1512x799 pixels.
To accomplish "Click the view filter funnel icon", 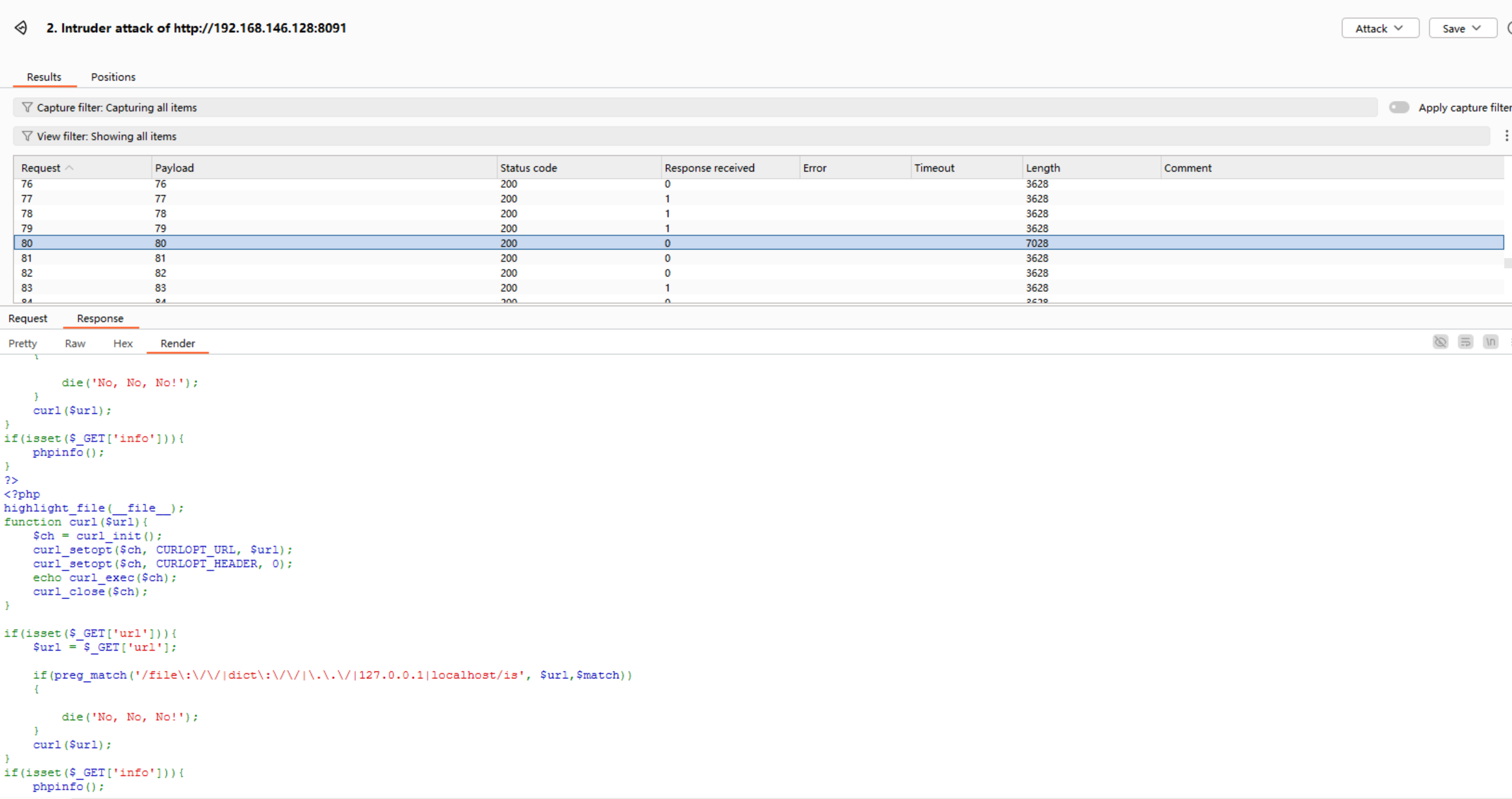I will click(27, 136).
